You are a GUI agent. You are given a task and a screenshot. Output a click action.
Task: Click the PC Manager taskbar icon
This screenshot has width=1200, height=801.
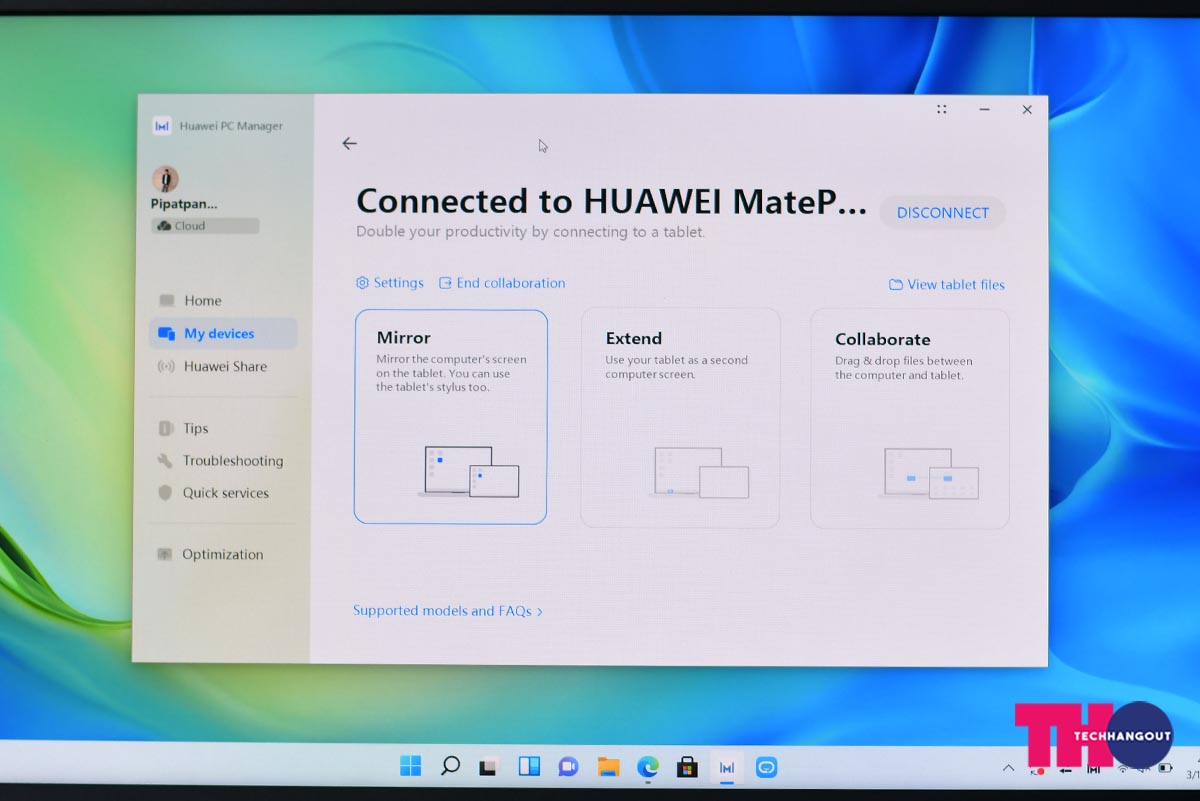click(x=727, y=767)
